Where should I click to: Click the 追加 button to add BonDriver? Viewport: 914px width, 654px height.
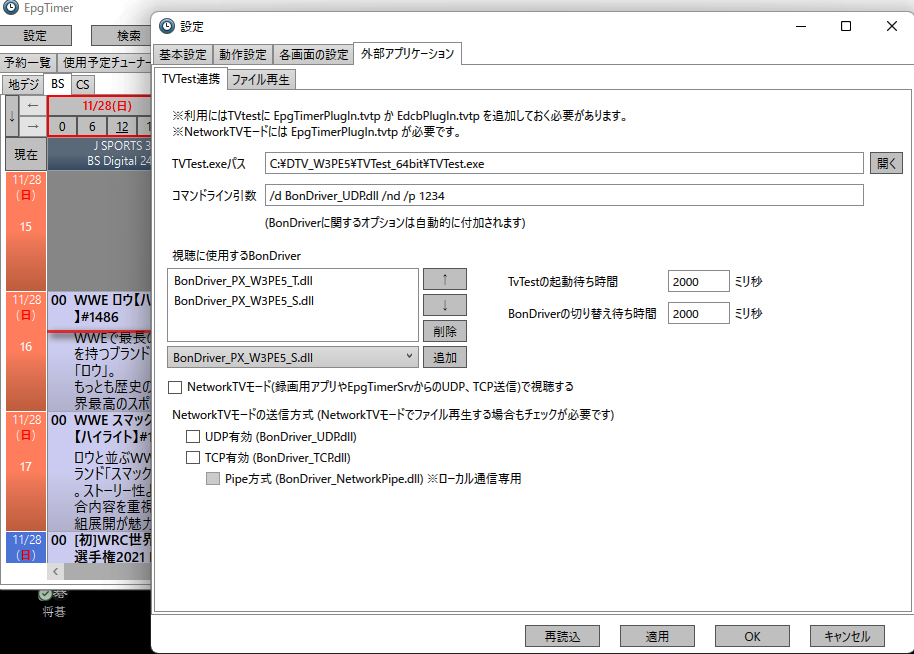[445, 357]
